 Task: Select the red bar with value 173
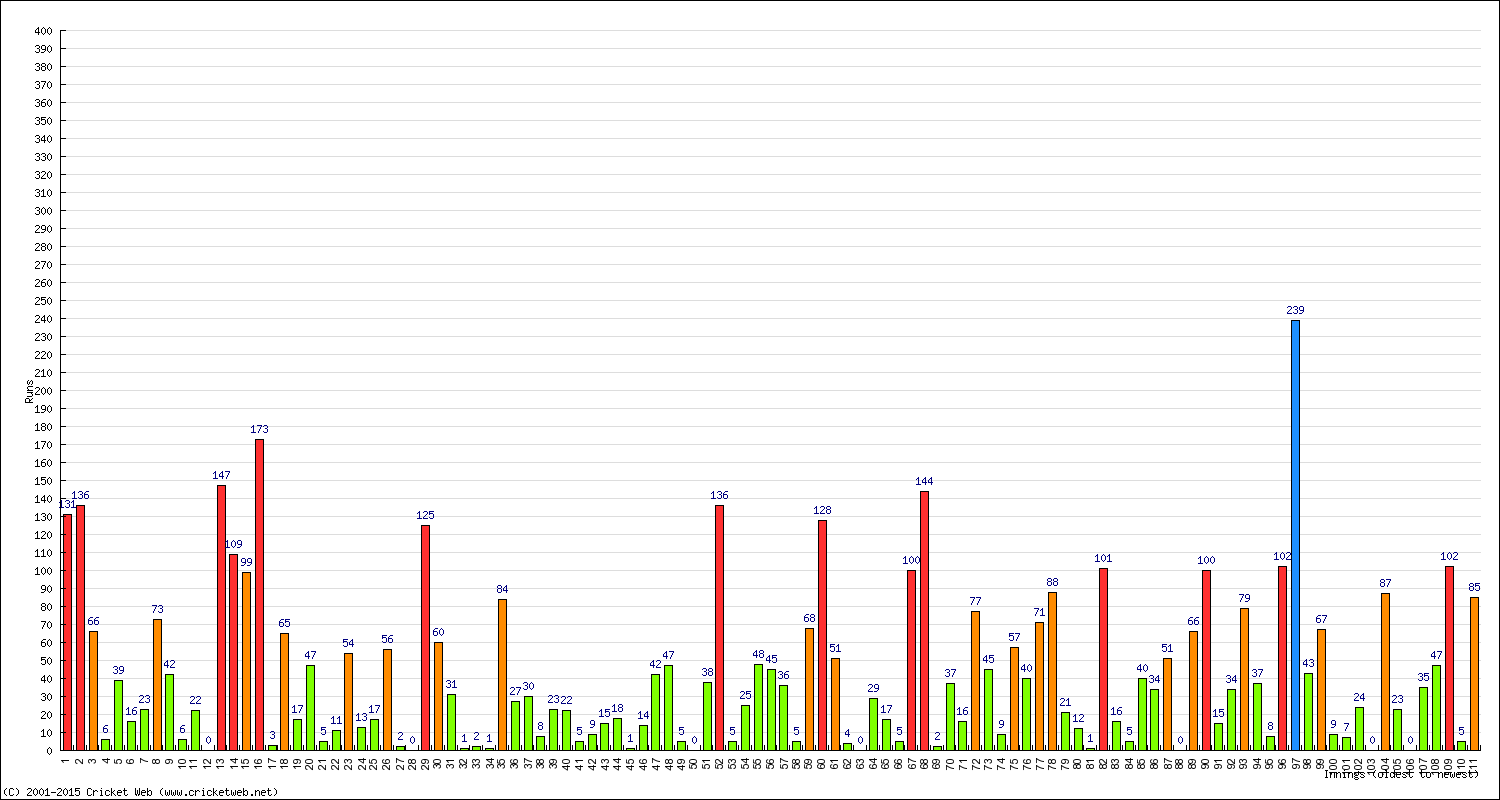pos(259,594)
